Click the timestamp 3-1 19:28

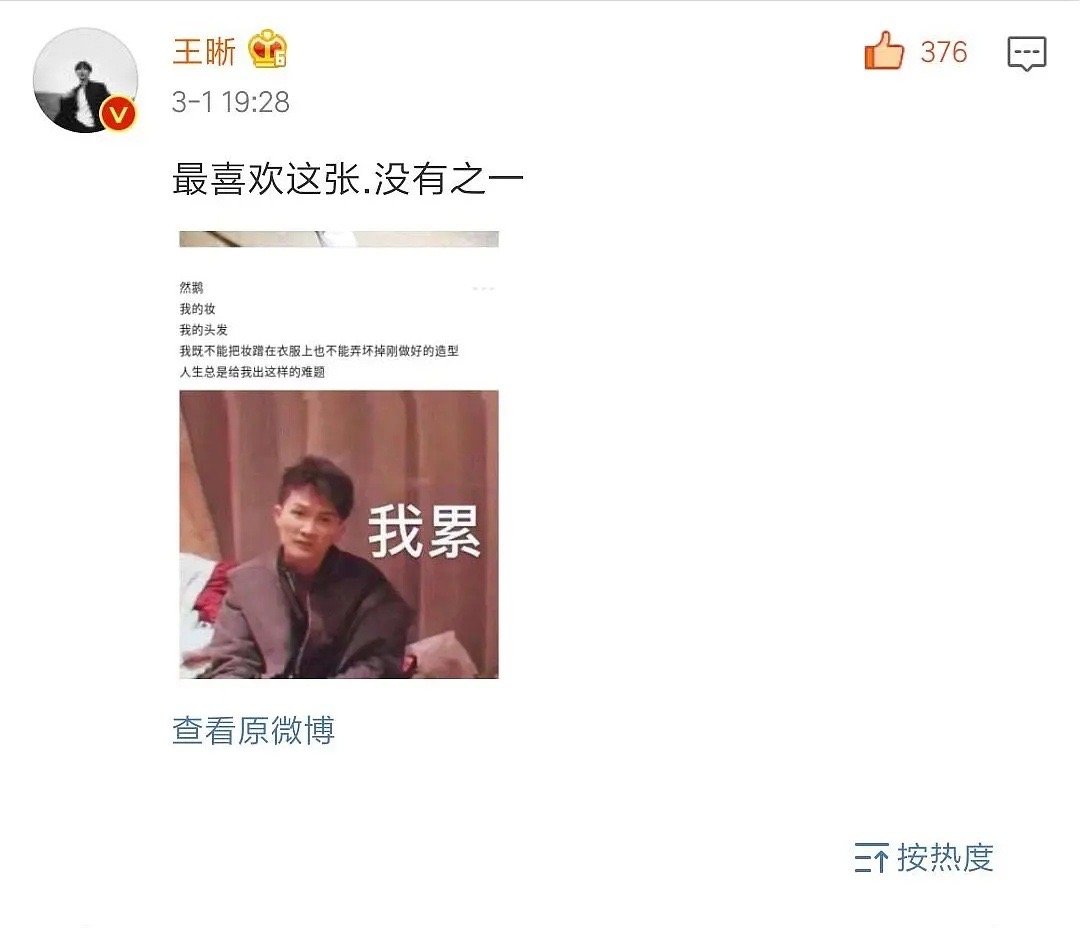pos(231,102)
